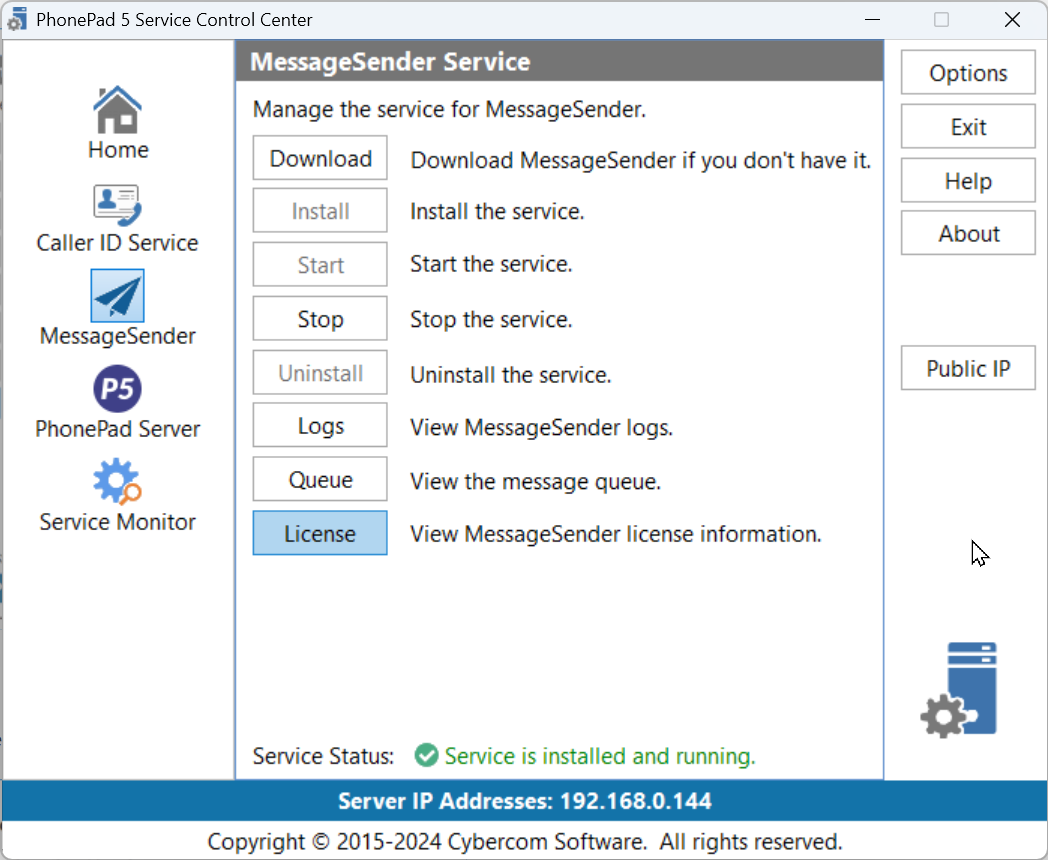Open the MessageSender Logs

[x=320, y=426]
